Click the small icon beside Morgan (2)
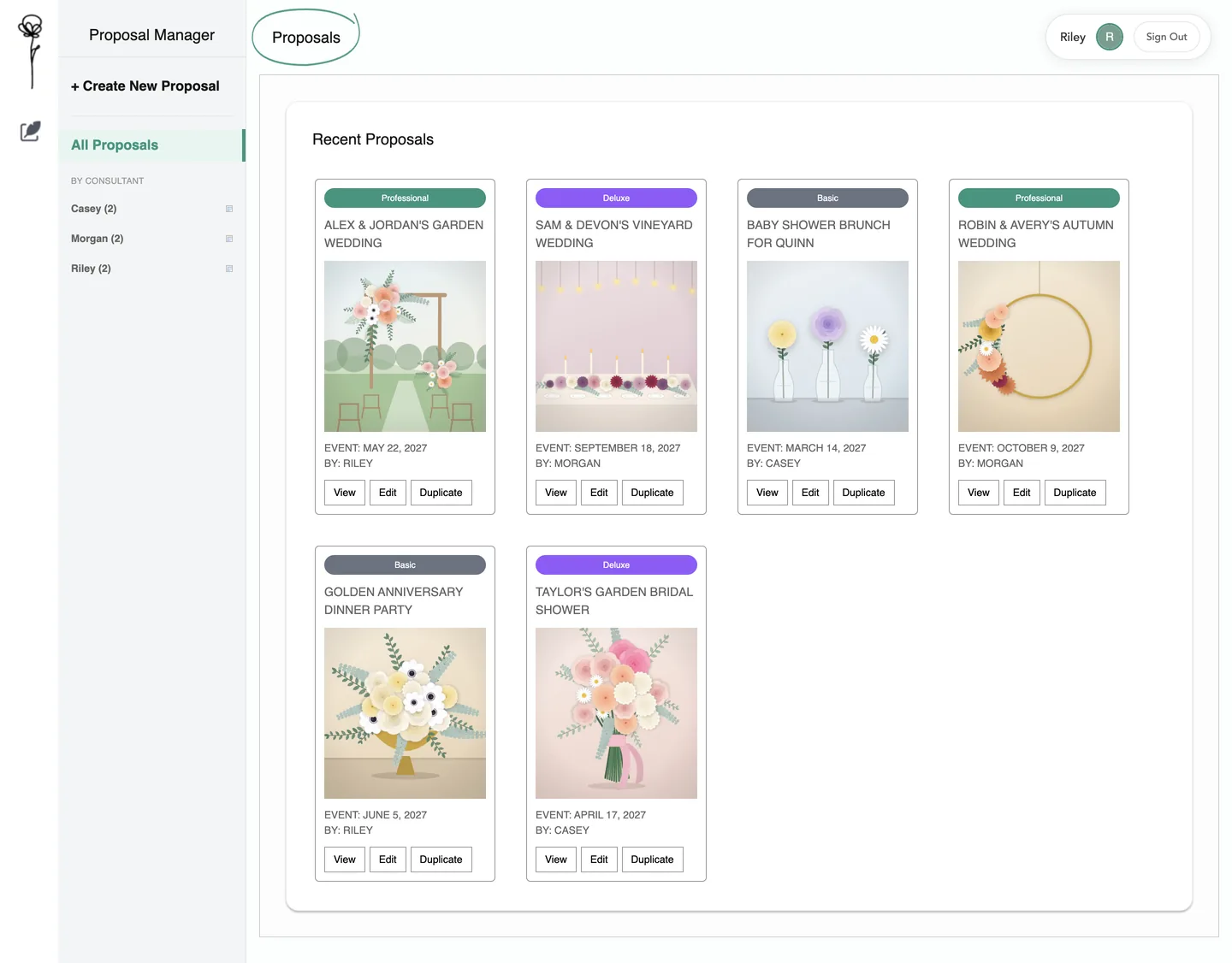Image resolution: width=1232 pixels, height=963 pixels. tap(229, 239)
